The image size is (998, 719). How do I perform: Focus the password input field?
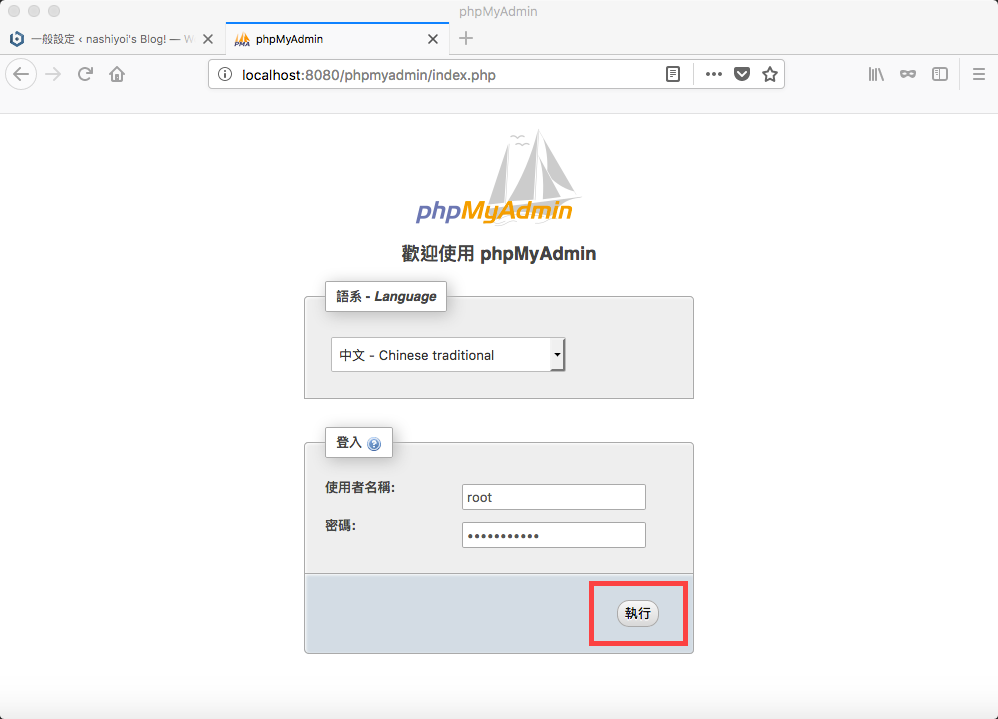(x=554, y=535)
